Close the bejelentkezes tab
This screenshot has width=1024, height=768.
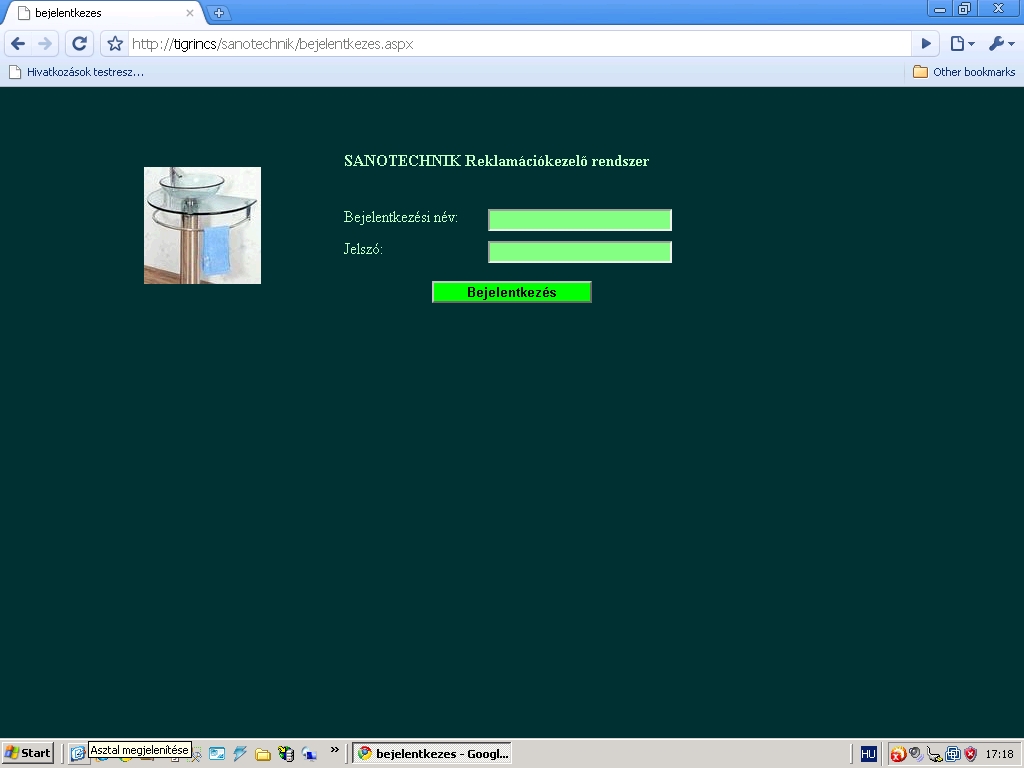(190, 12)
